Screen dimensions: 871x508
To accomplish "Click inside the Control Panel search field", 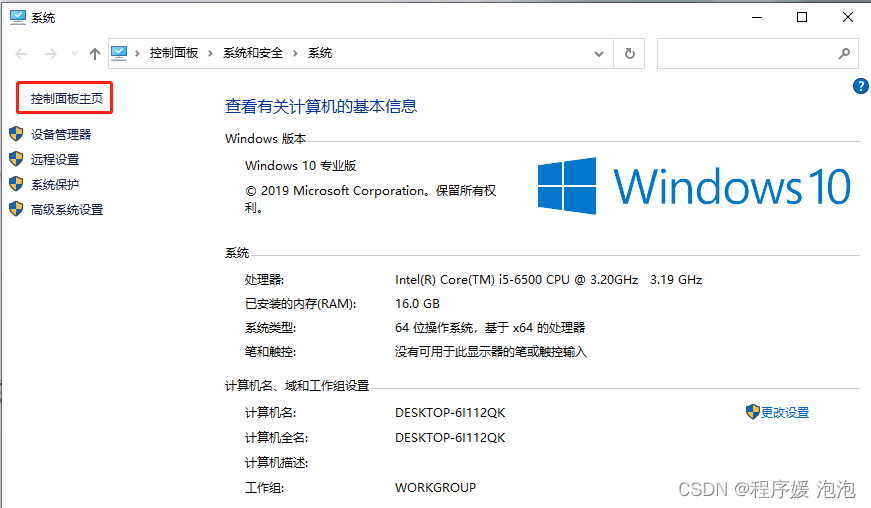I will (x=745, y=54).
